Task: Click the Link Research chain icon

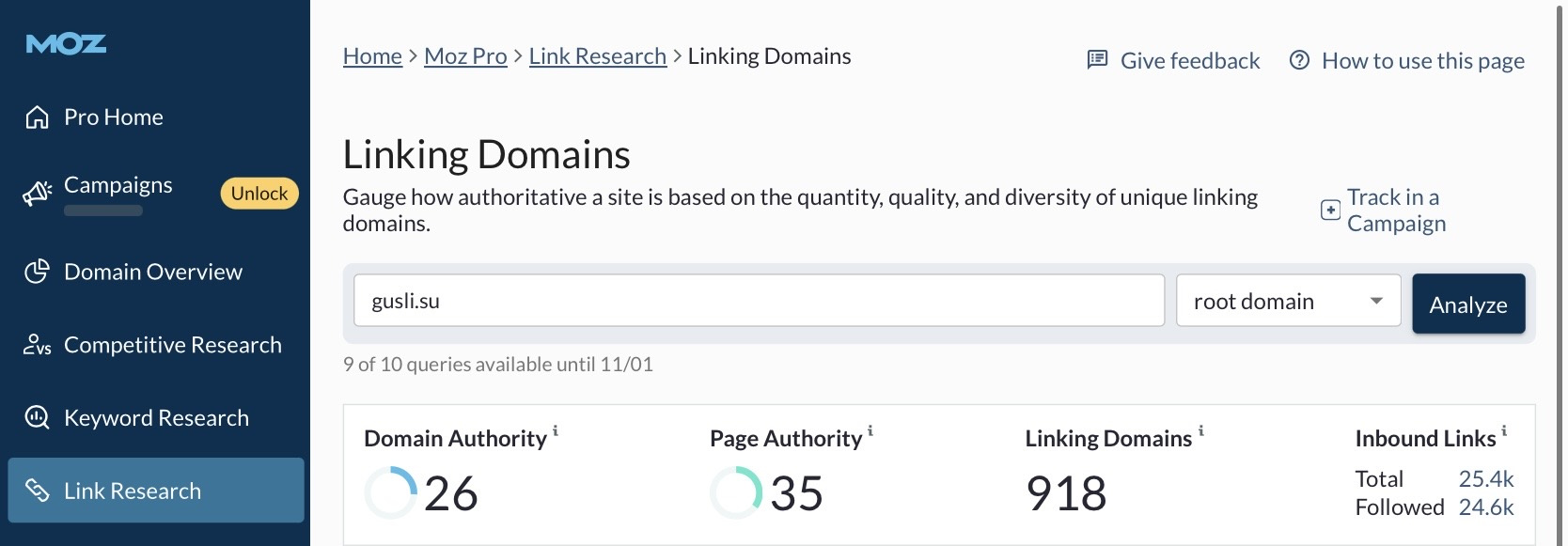Action: click(37, 491)
